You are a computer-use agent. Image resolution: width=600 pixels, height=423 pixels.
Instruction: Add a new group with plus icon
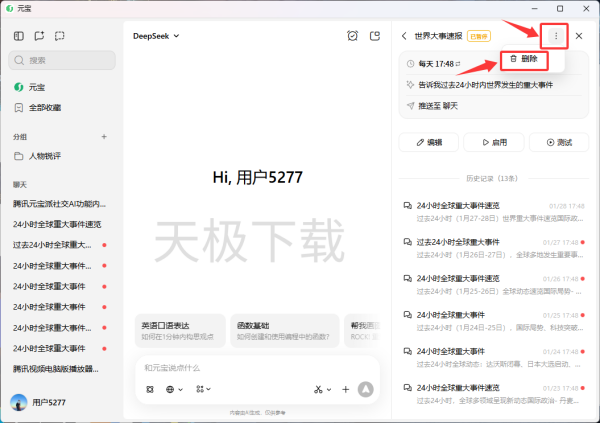point(104,136)
